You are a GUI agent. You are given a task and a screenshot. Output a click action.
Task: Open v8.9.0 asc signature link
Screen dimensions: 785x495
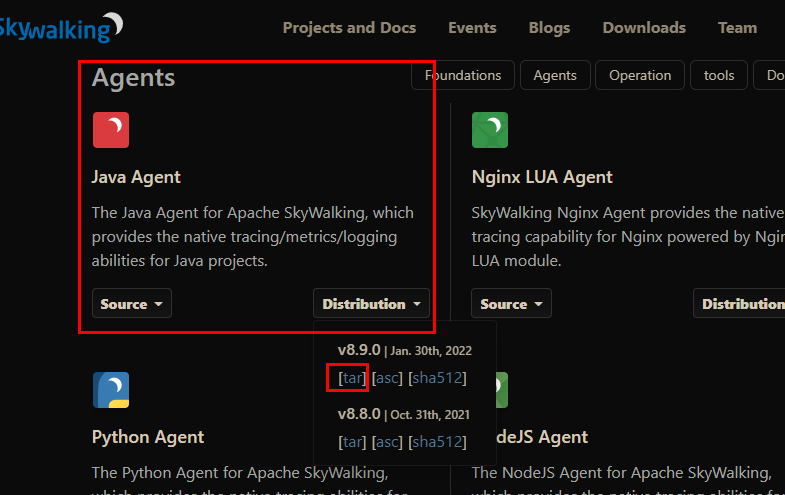click(387, 378)
